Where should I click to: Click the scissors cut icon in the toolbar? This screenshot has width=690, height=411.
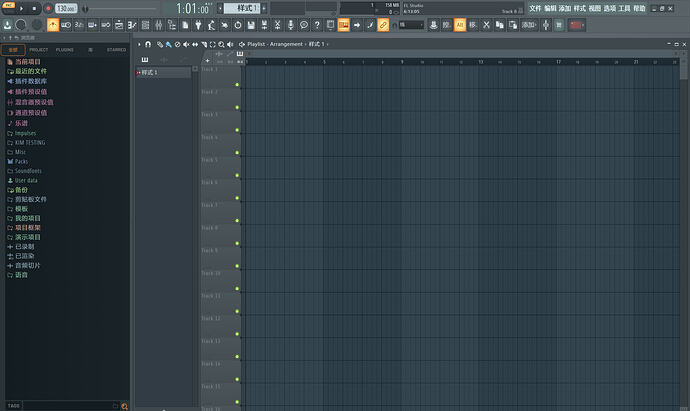(486, 25)
